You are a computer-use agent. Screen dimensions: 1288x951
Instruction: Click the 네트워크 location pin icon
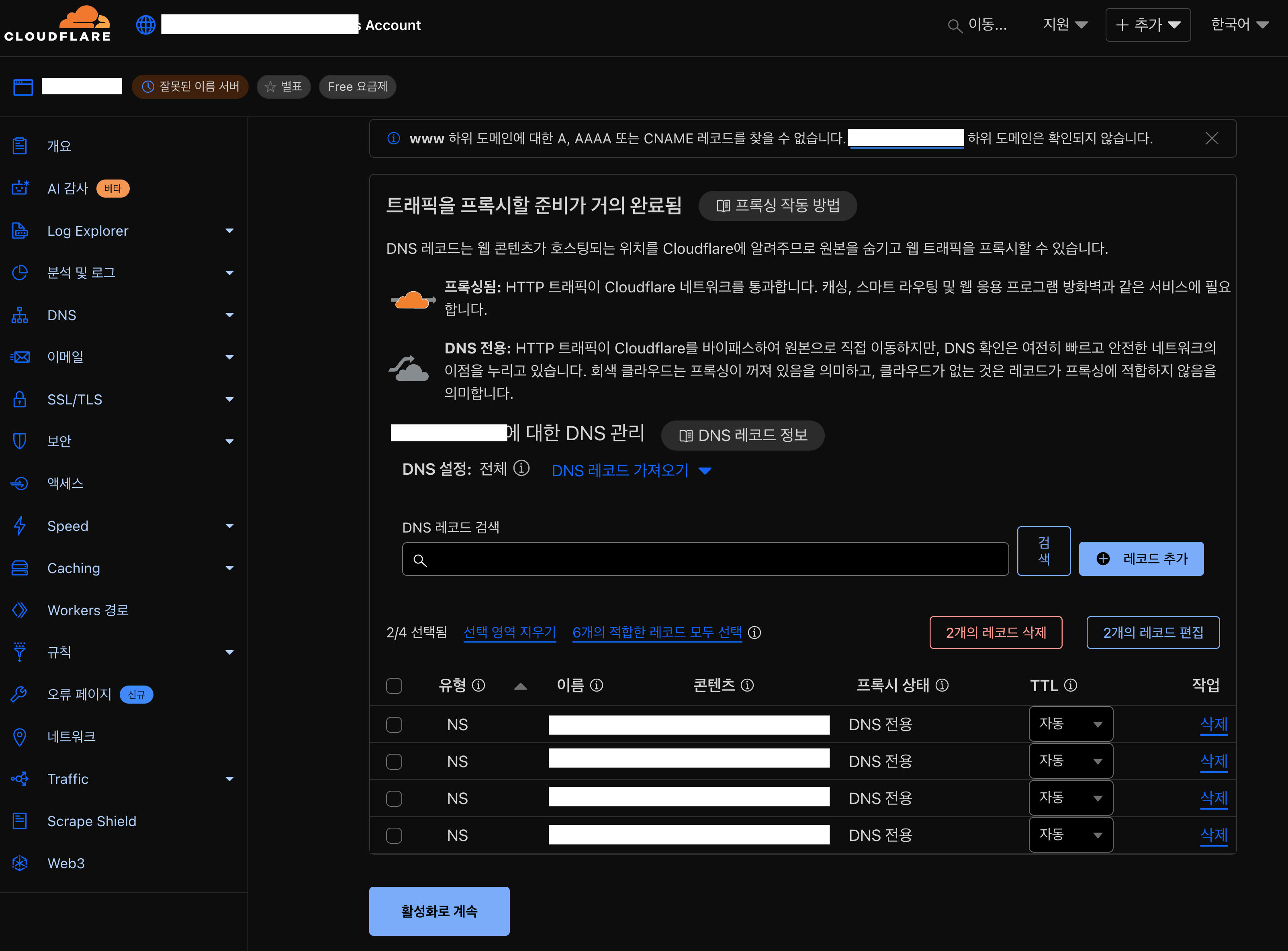tap(20, 737)
